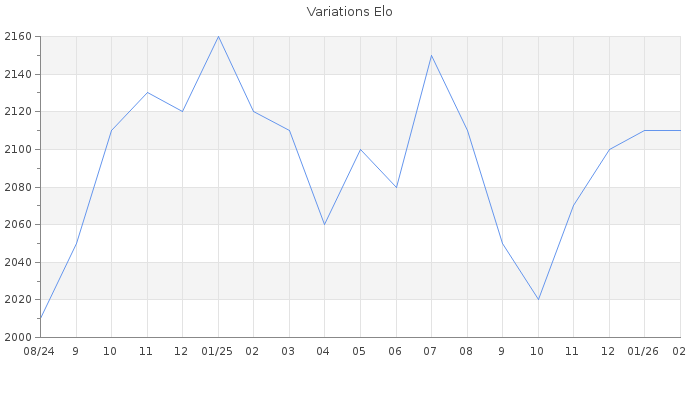Click the line peak at 07
Viewport: 700px width, 400px height.
coord(431,55)
